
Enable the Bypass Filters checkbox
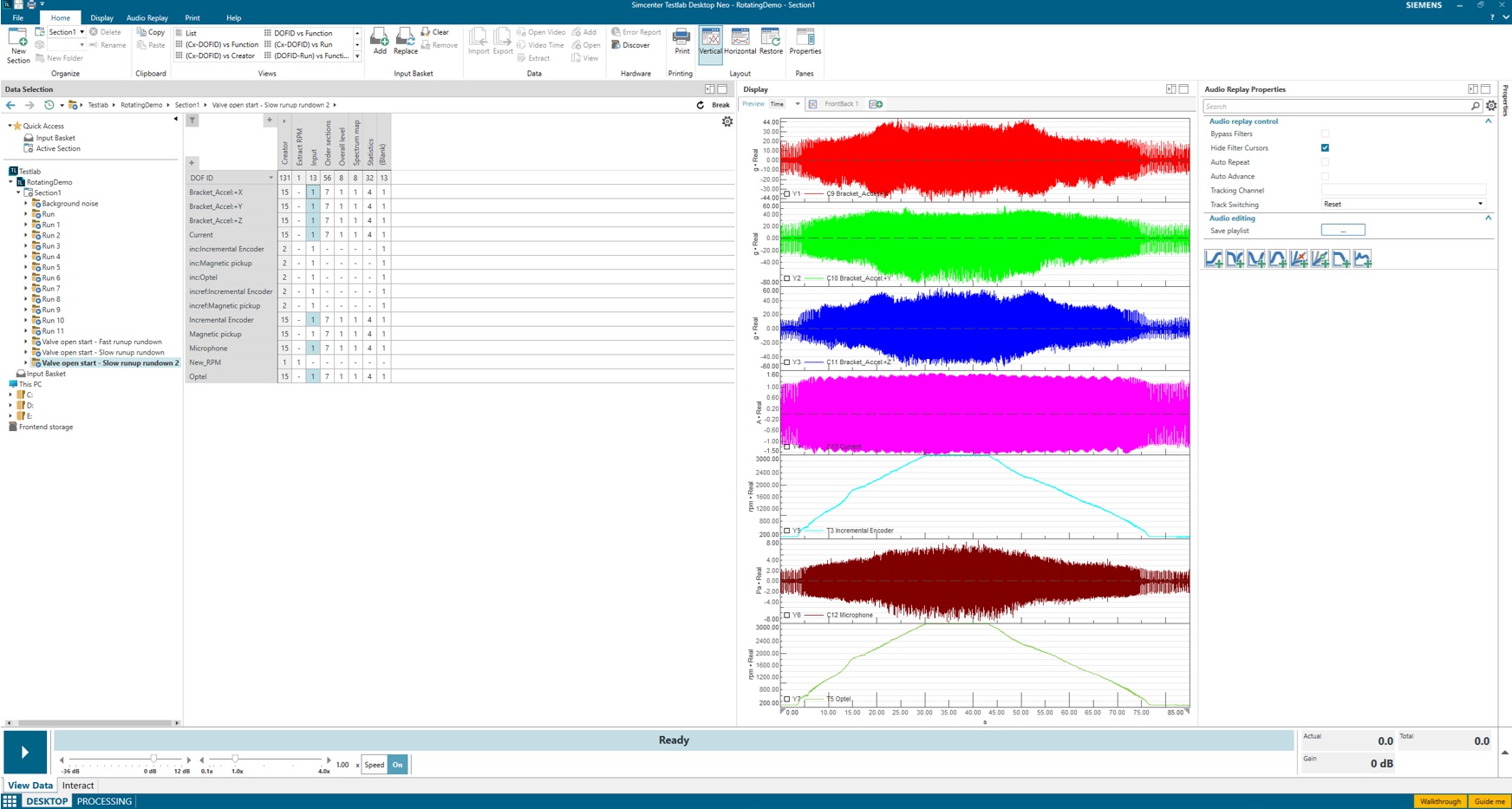(x=1325, y=134)
